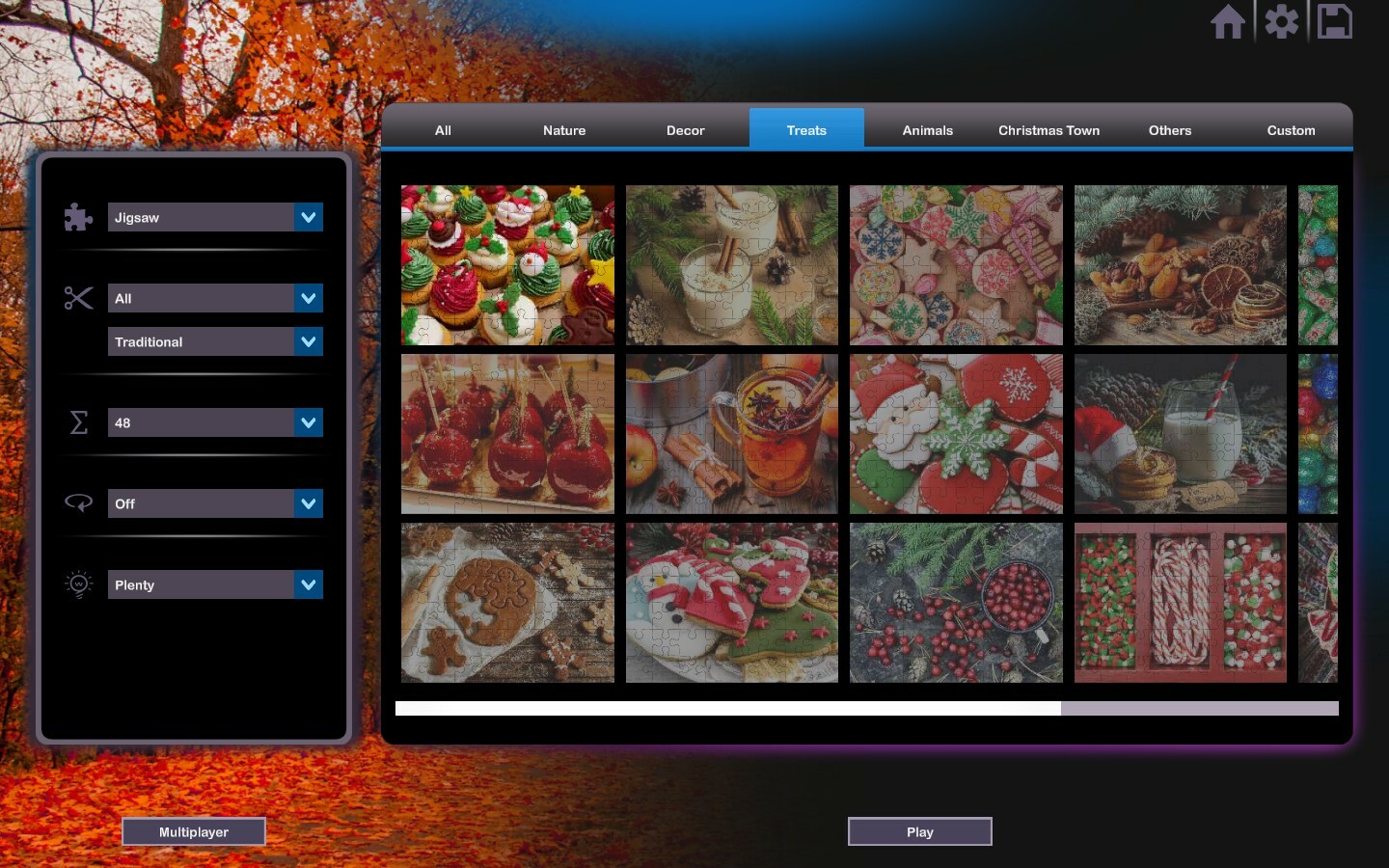
Task: Click the lightbulb hints icon
Action: pos(78,583)
